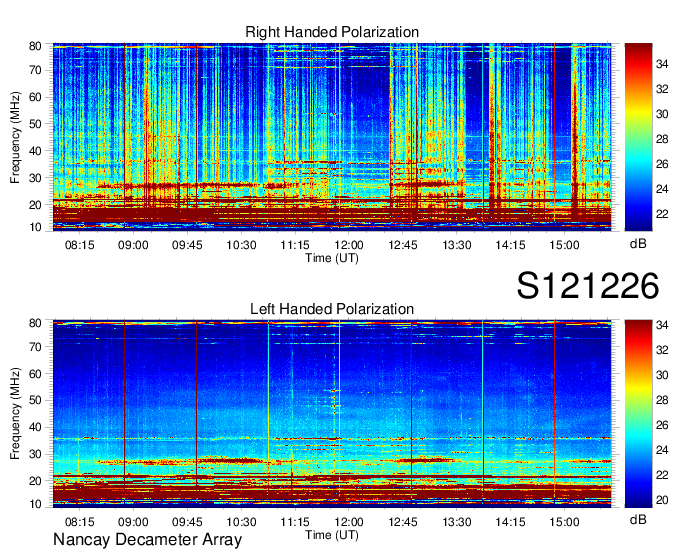Click the 08:15 time tick under Left Handed plot

pyautogui.click(x=79, y=522)
